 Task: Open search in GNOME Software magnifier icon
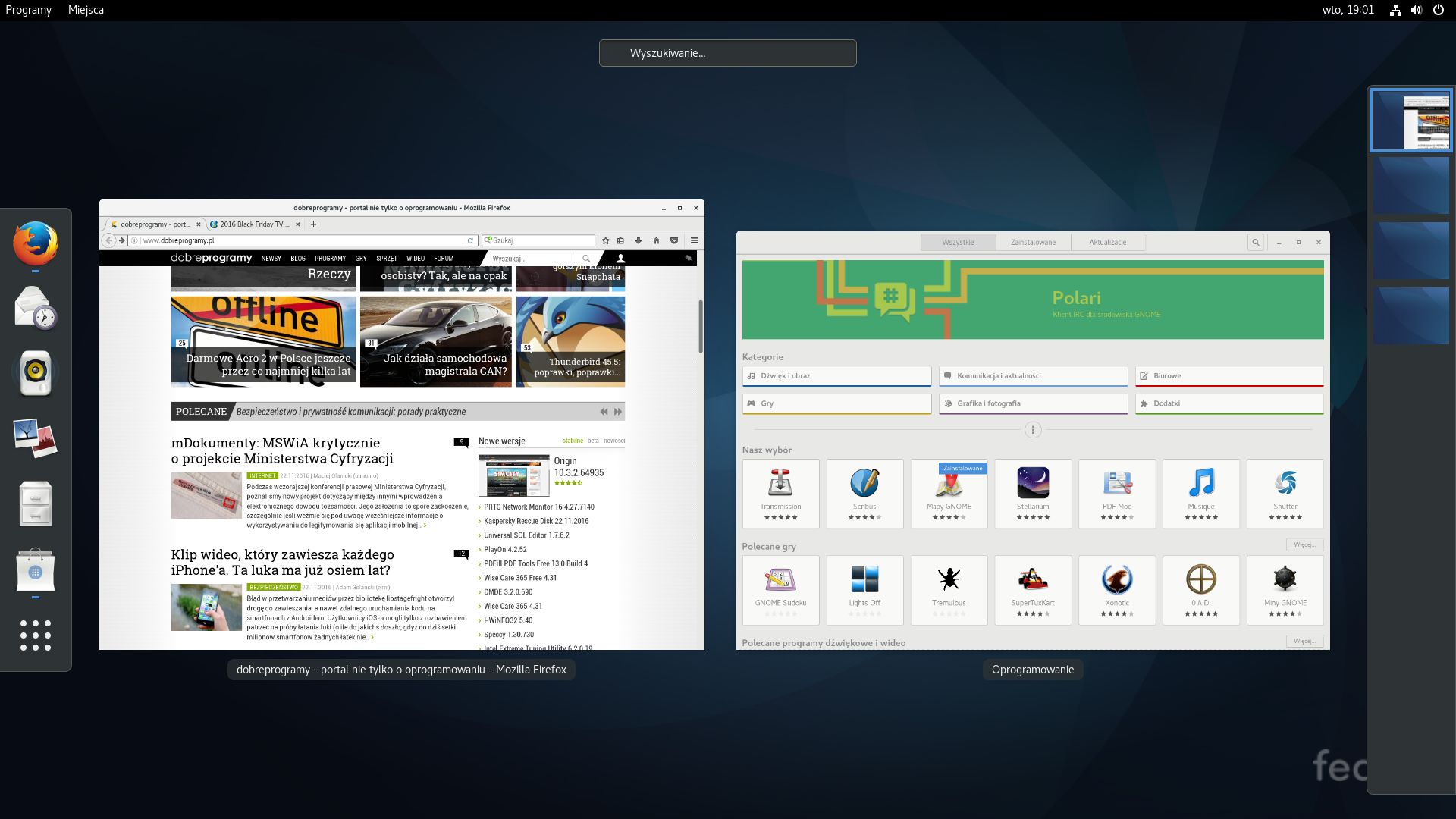tap(1256, 242)
